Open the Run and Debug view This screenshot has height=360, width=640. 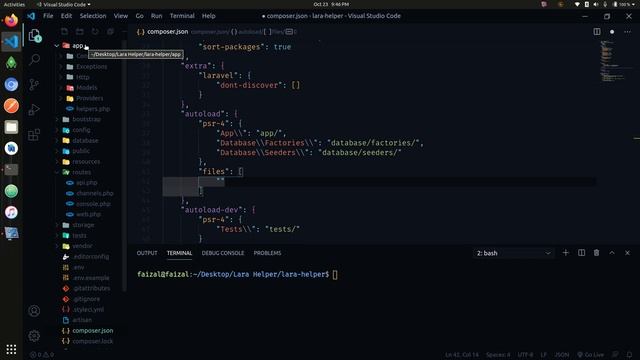coord(35,109)
